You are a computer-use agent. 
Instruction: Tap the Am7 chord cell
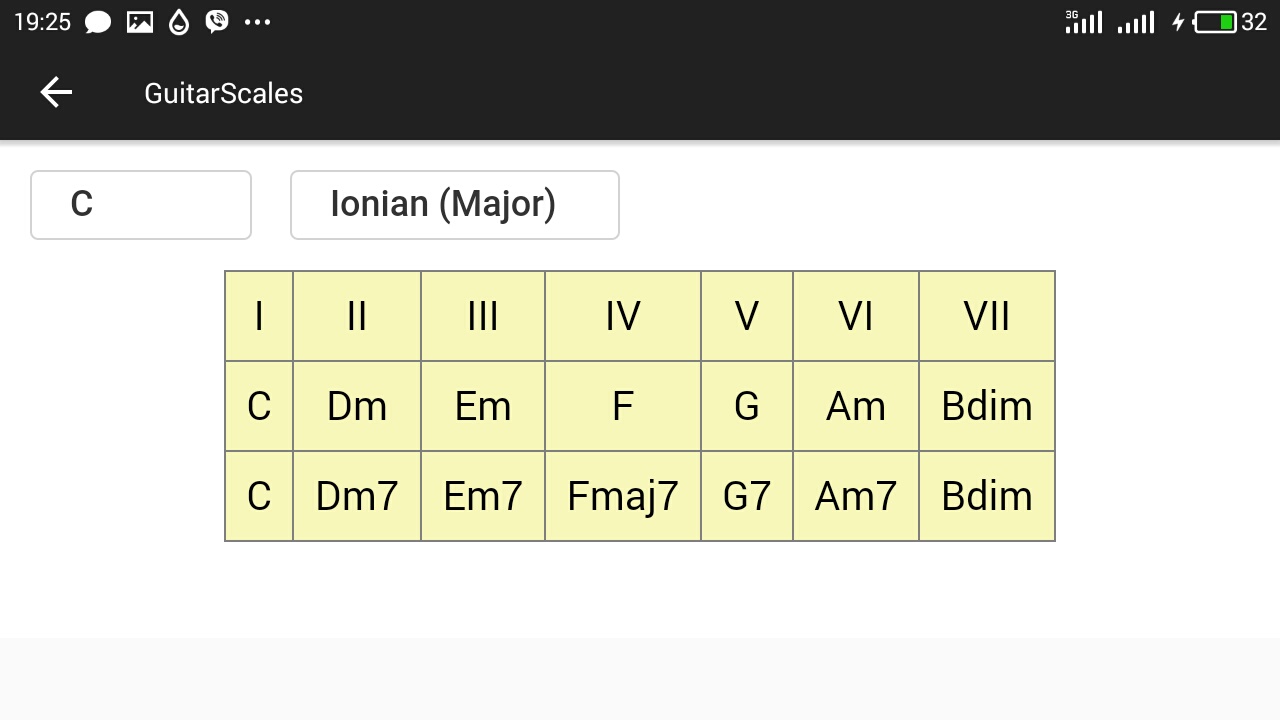coord(856,496)
